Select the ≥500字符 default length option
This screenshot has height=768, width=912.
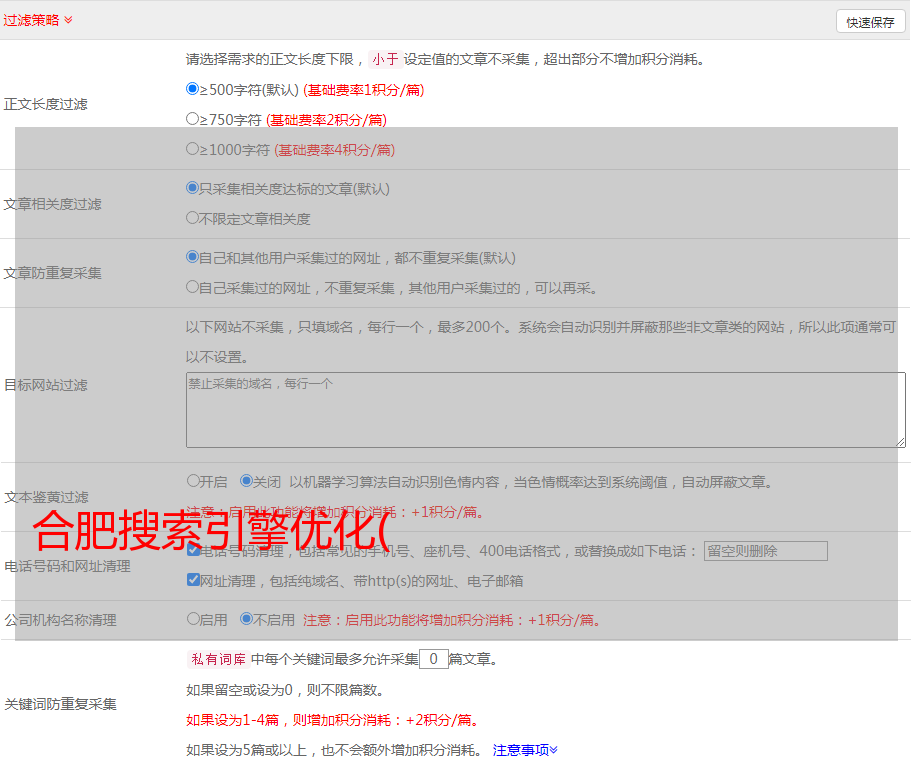coord(193,89)
